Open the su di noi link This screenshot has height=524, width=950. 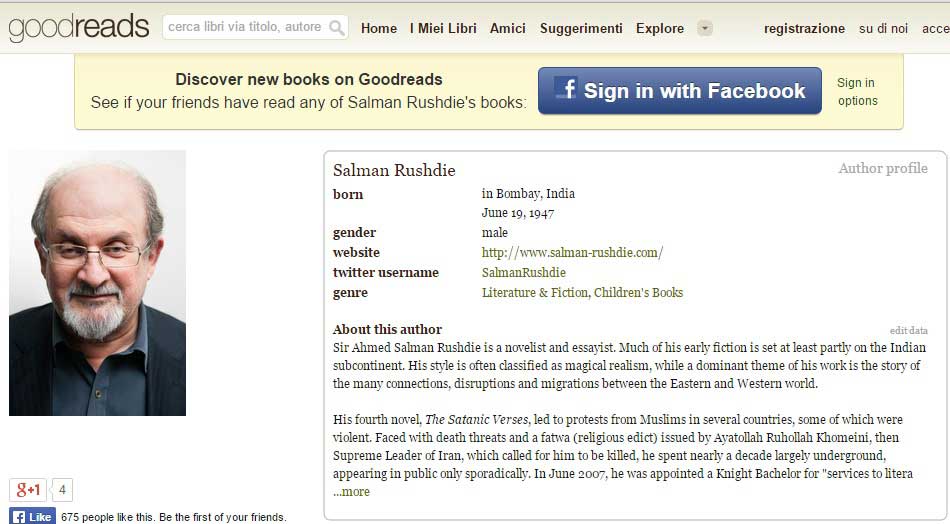point(883,29)
